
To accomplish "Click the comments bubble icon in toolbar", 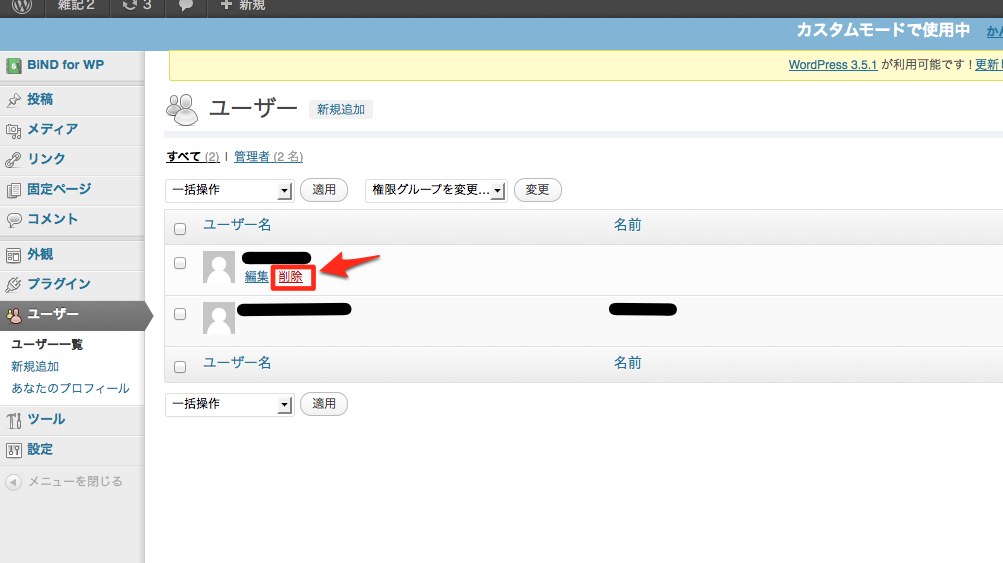I will (x=186, y=6).
